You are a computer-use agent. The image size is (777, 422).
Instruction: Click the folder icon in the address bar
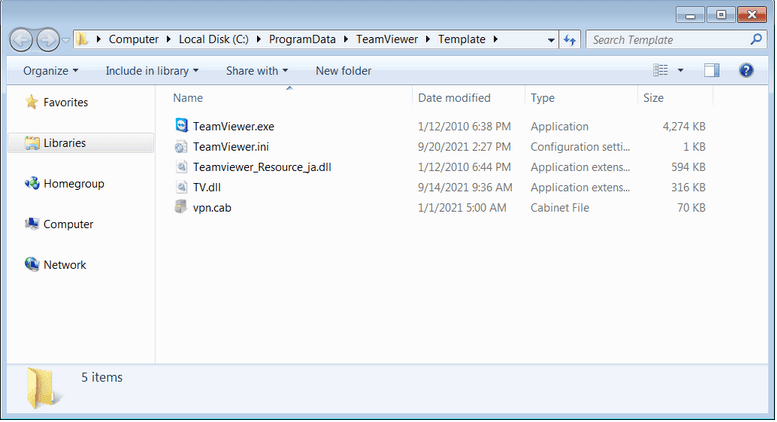(x=82, y=39)
